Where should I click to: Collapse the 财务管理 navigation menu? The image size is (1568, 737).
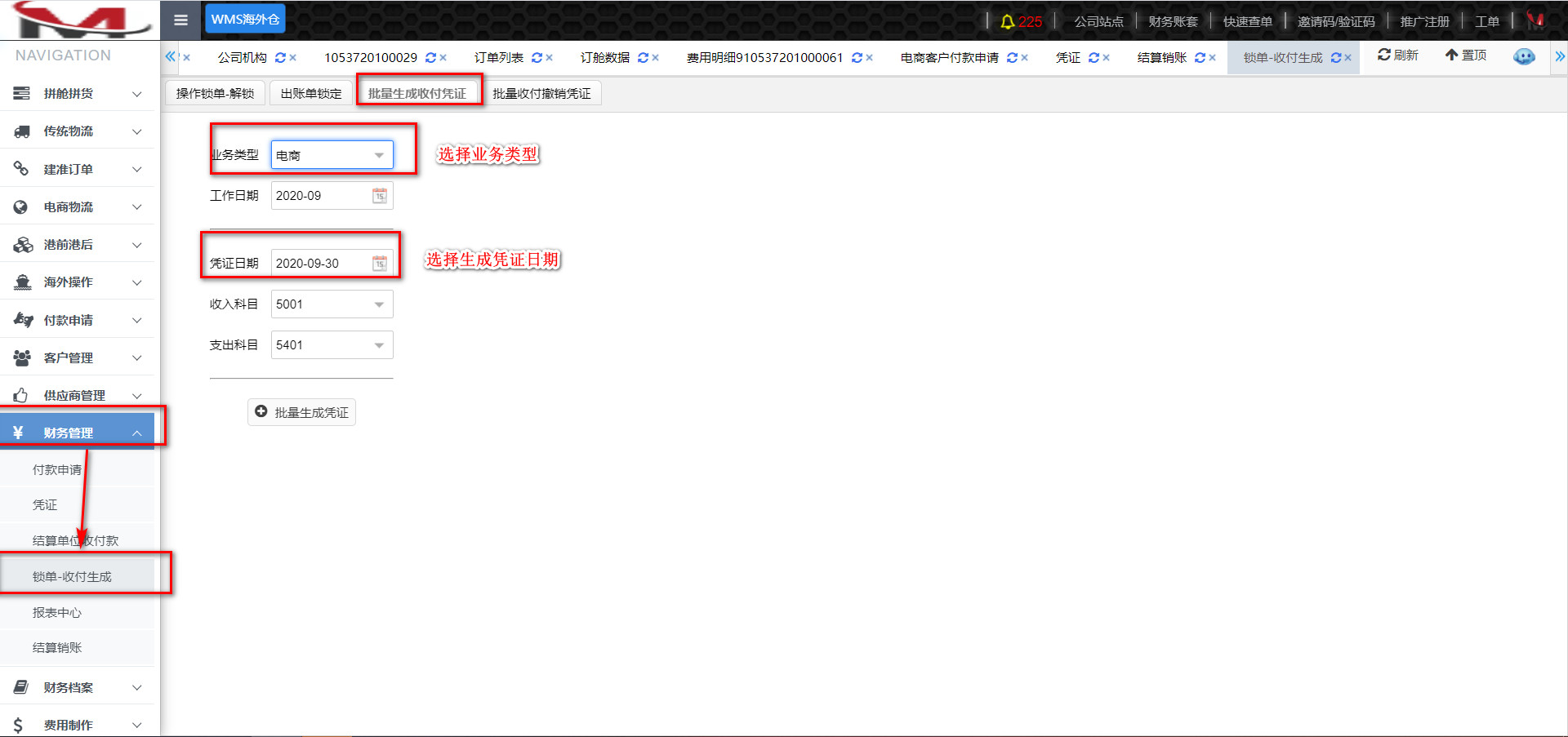tap(77, 433)
